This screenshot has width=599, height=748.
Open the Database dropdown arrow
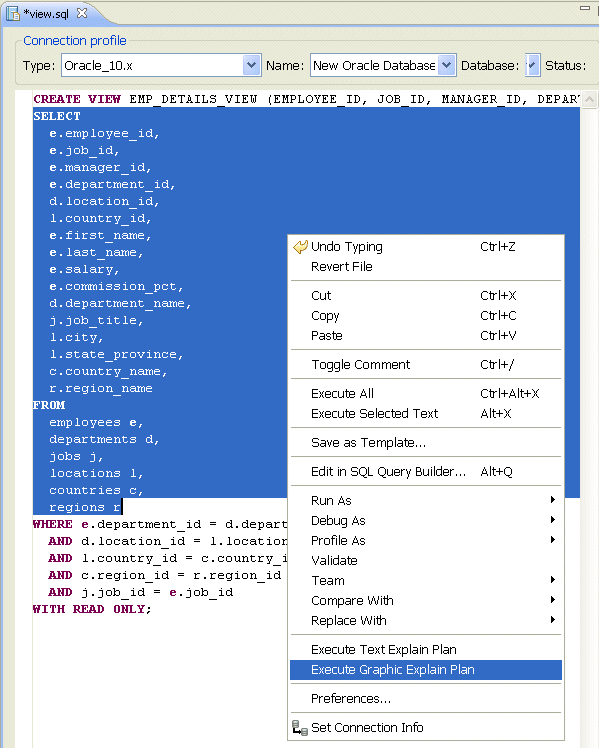point(532,65)
